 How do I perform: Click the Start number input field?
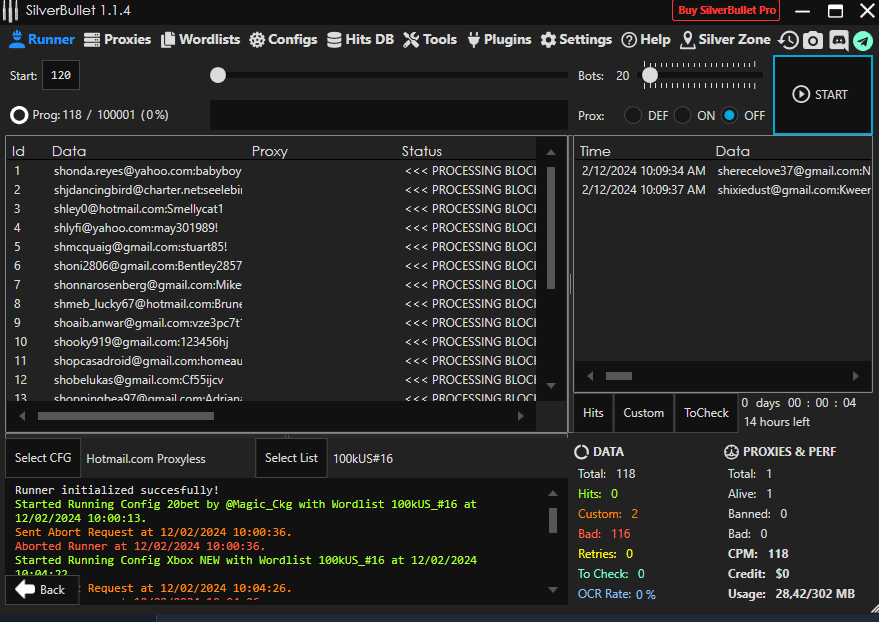pyautogui.click(x=61, y=76)
